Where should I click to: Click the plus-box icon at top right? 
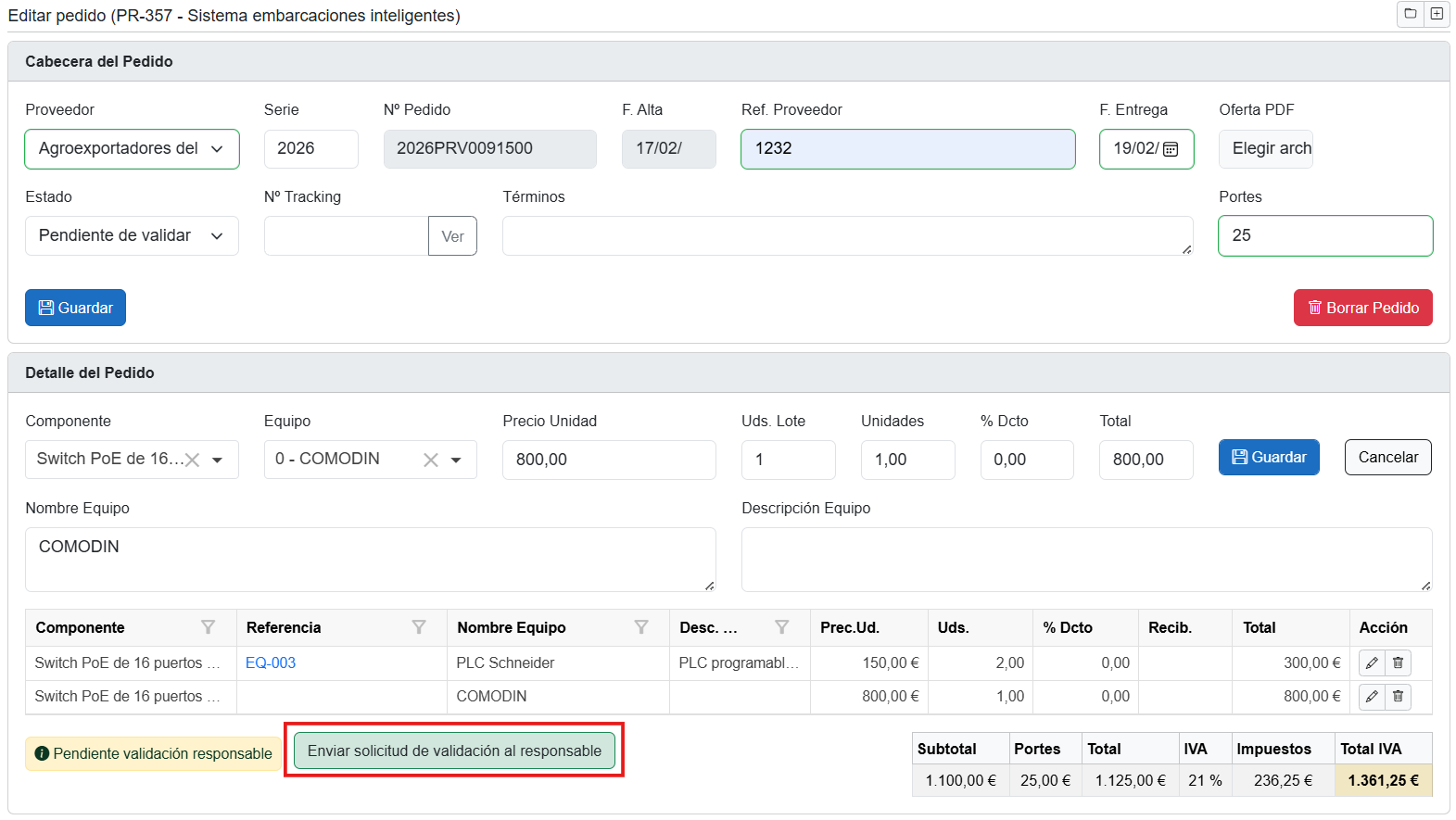pos(1436,14)
